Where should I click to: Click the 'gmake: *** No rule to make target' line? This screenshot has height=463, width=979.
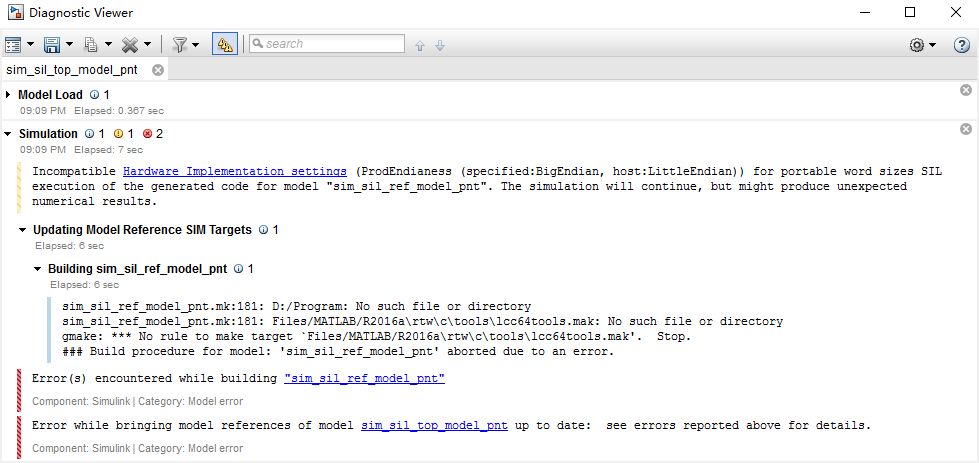point(377,336)
